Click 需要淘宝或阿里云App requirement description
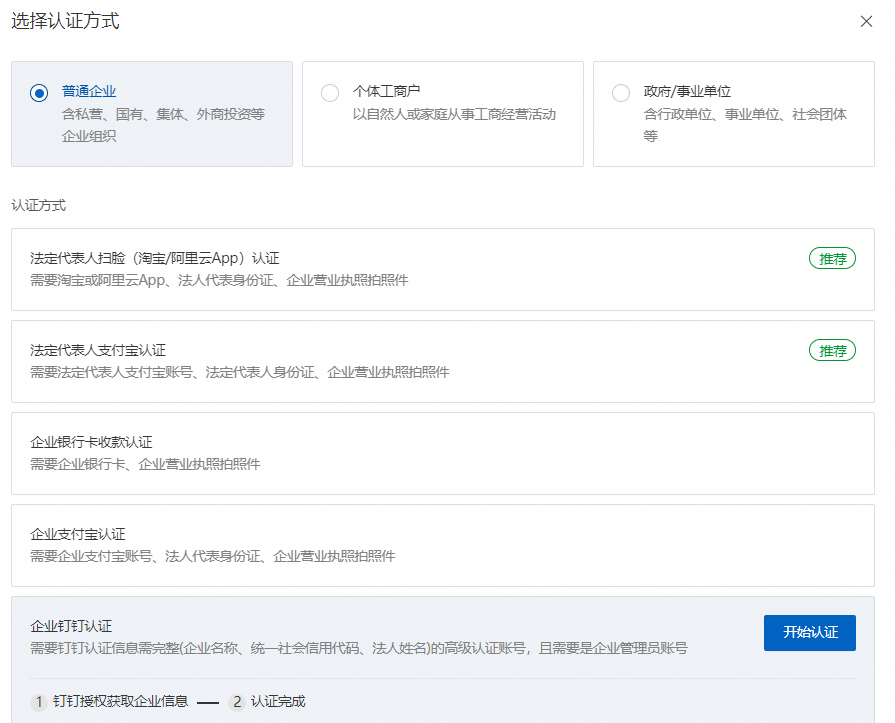Screen dimensions: 895x723 pos(219,280)
